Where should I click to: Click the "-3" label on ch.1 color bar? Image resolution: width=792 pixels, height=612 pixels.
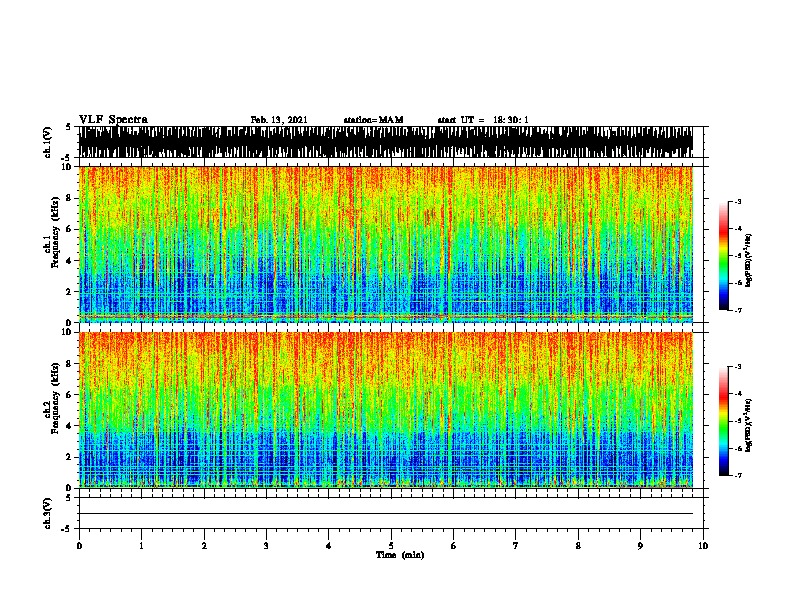click(x=738, y=202)
